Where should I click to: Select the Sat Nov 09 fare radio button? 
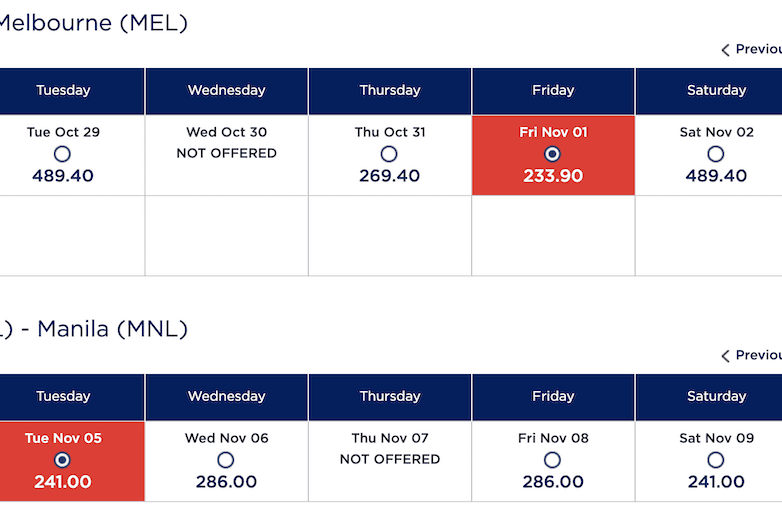(716, 460)
